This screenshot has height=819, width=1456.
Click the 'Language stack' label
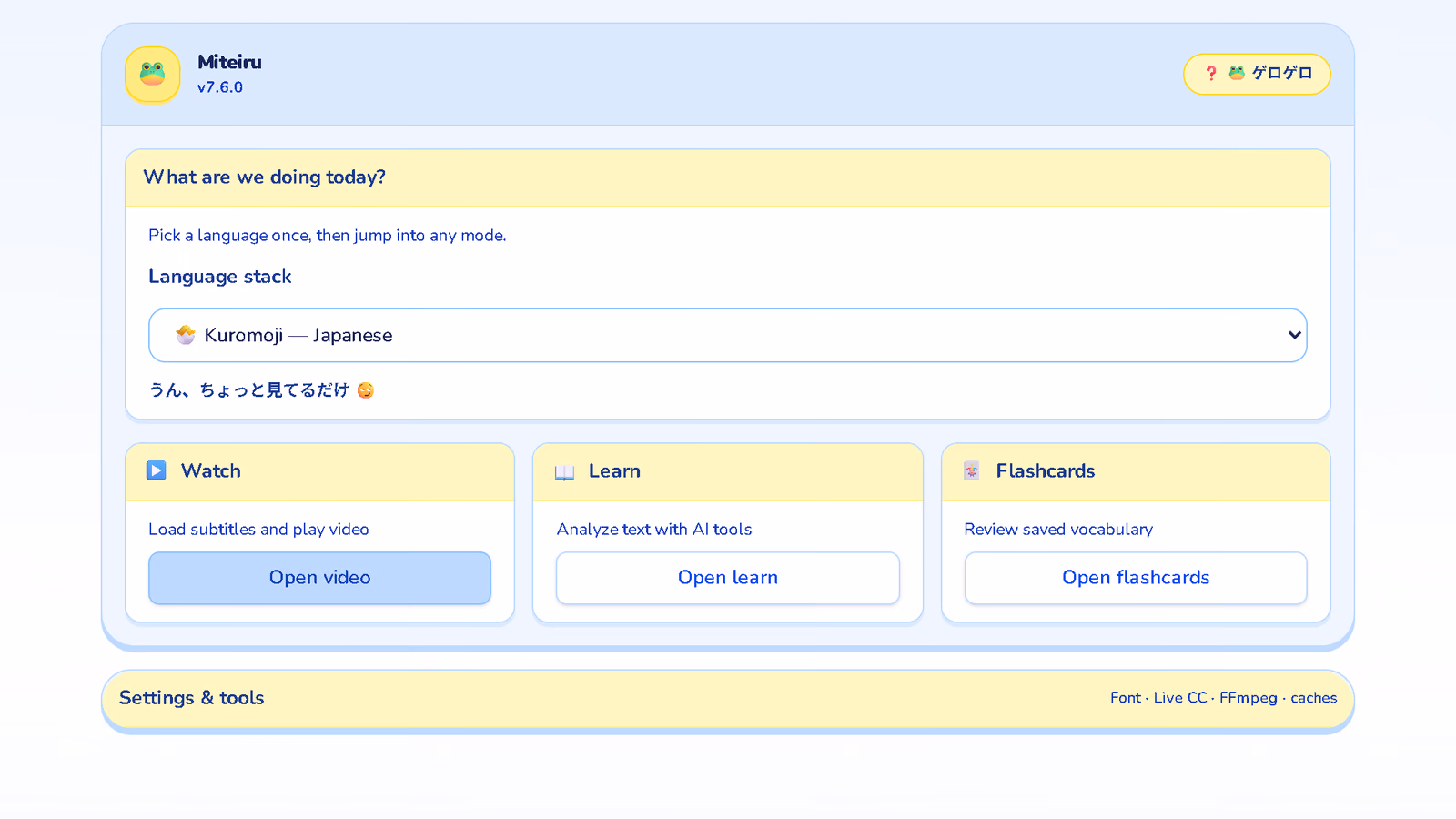click(220, 277)
